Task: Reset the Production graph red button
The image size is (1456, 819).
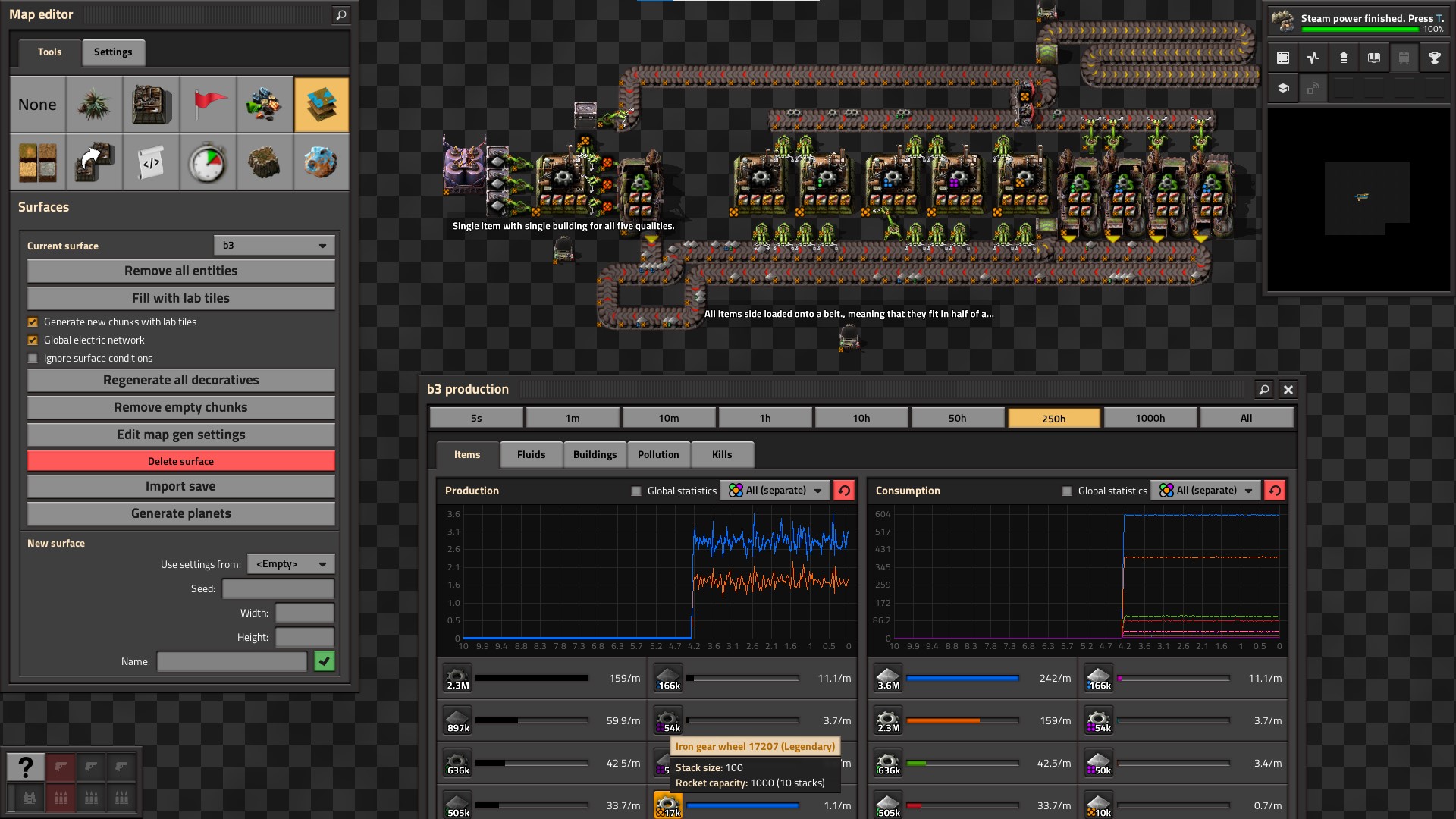Action: tap(844, 491)
